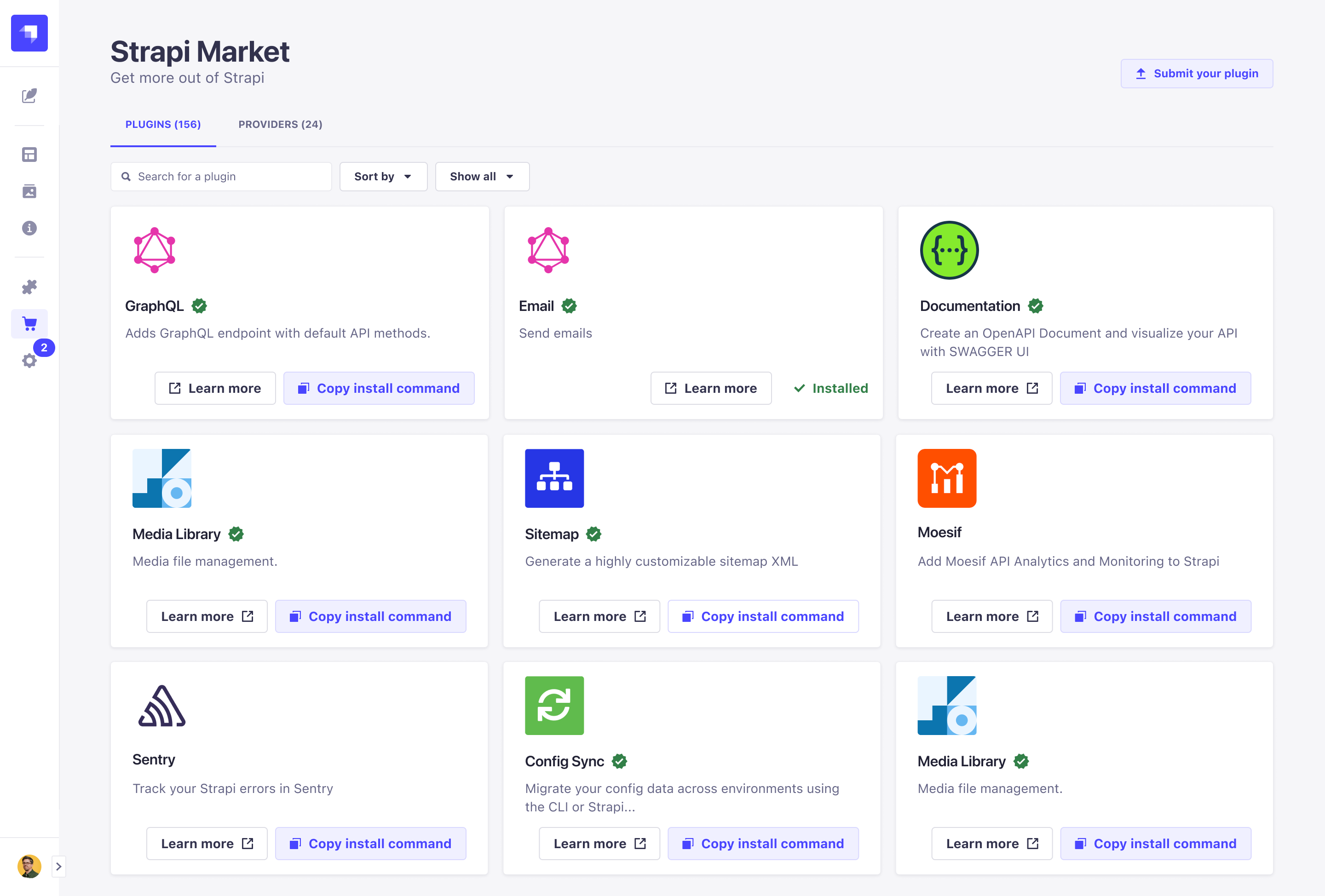Select the PLUGINS (156) tab
The image size is (1325, 896).
point(163,124)
